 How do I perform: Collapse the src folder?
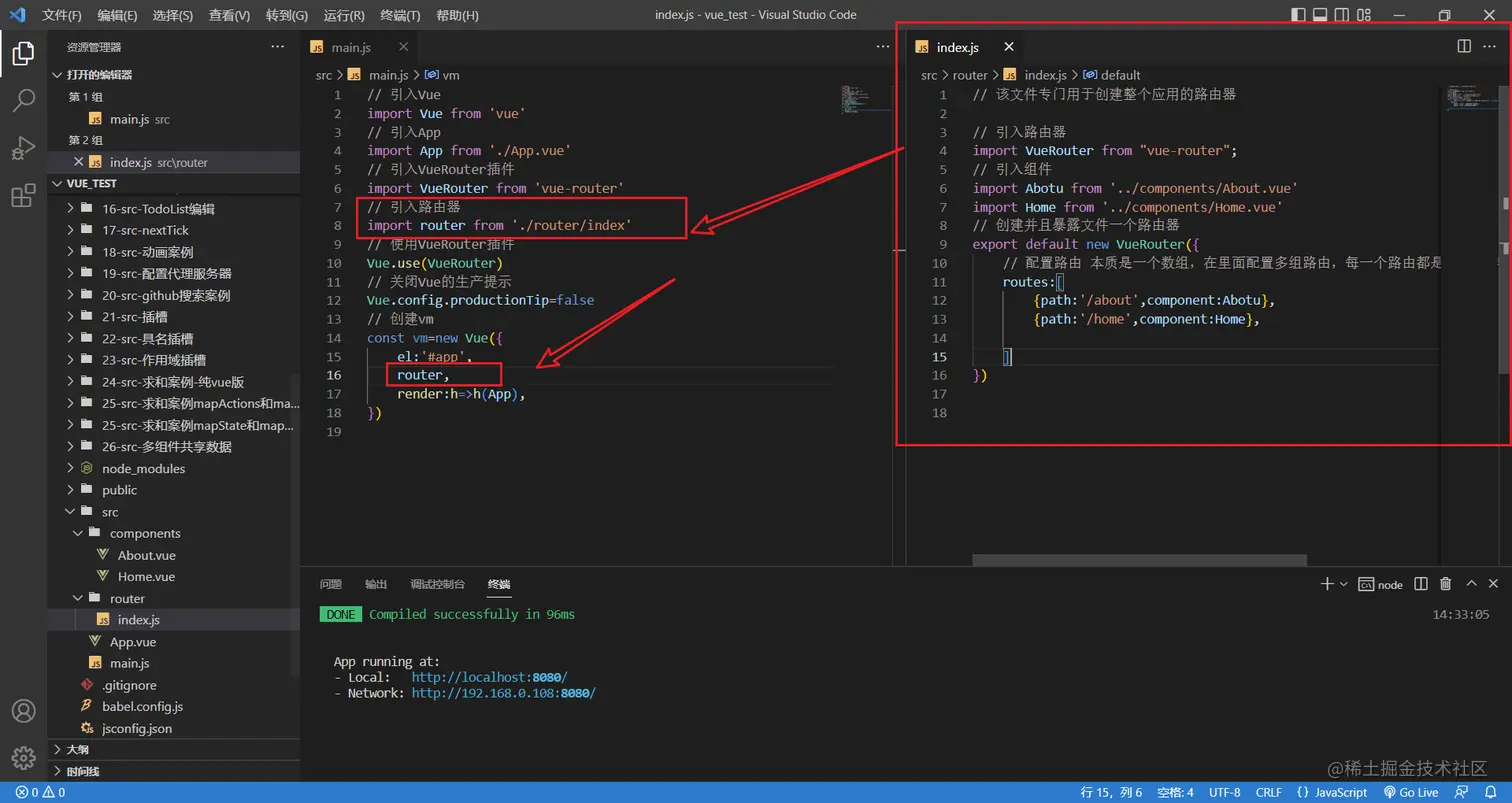[174, 512]
